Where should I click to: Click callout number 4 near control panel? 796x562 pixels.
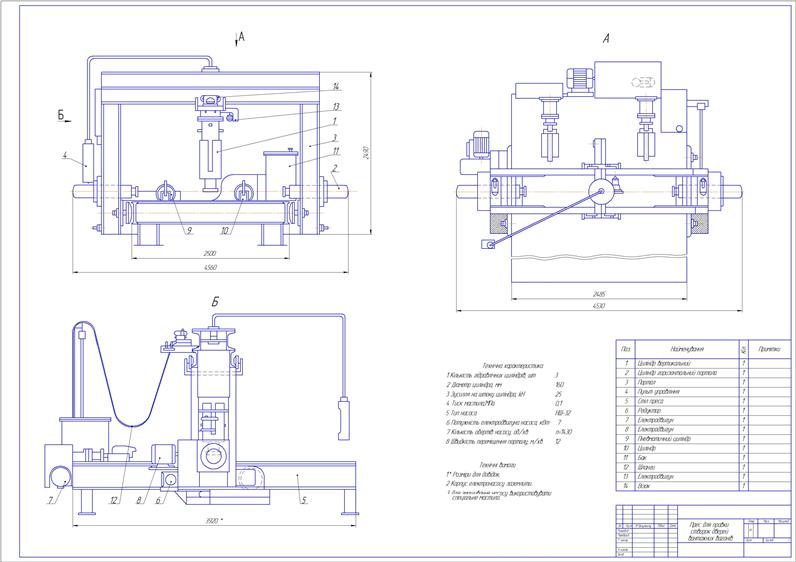(64, 155)
